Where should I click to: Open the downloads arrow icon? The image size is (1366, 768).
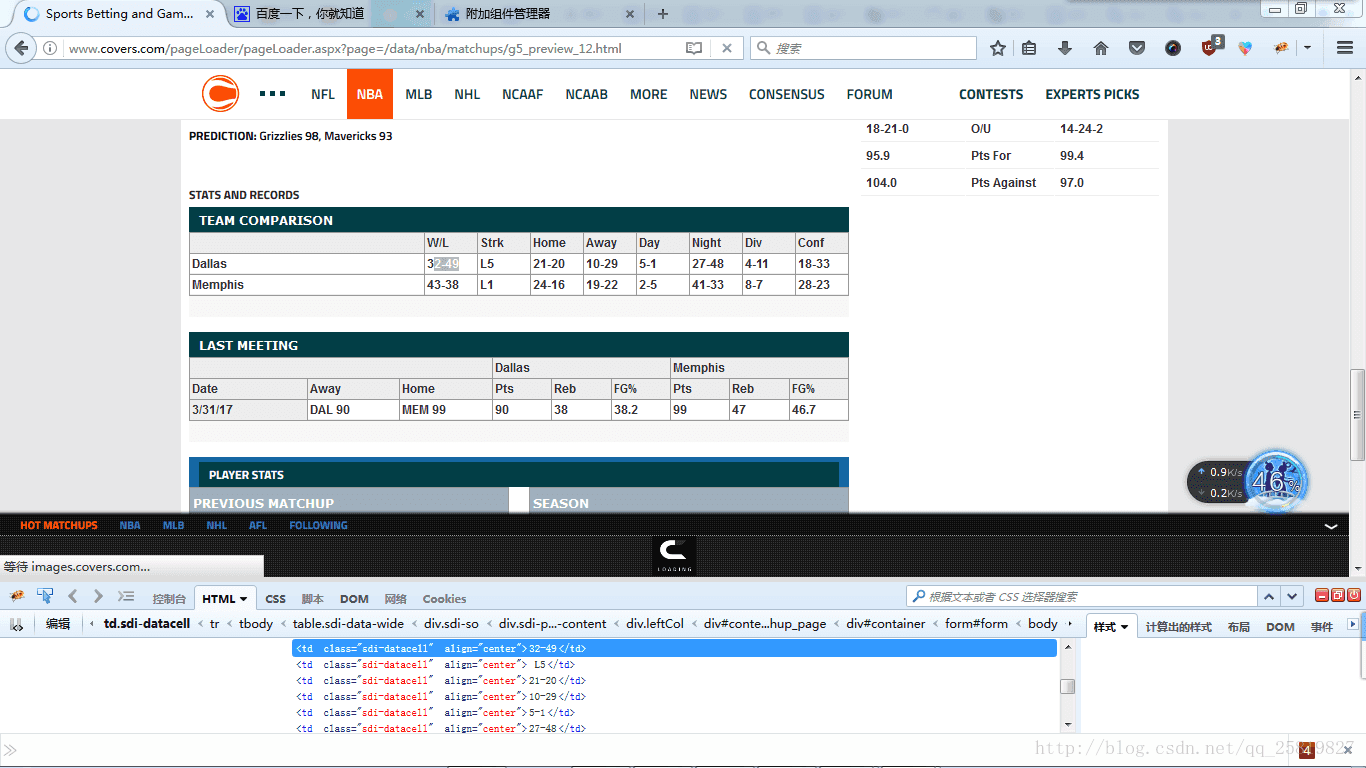1065,48
